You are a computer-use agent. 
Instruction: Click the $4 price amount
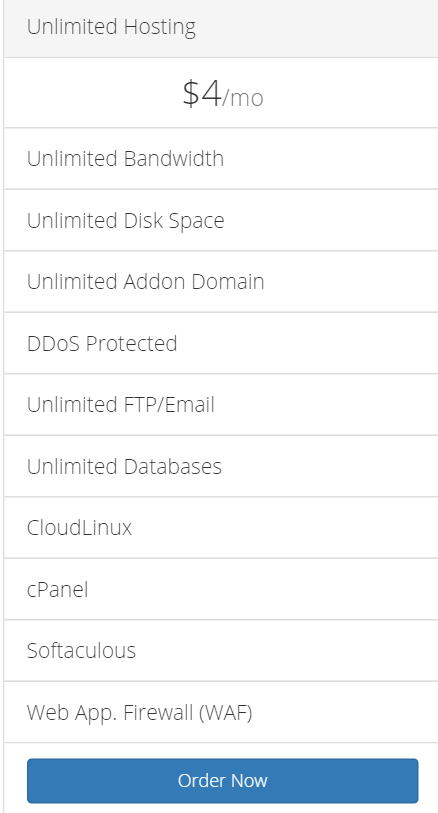coord(202,93)
